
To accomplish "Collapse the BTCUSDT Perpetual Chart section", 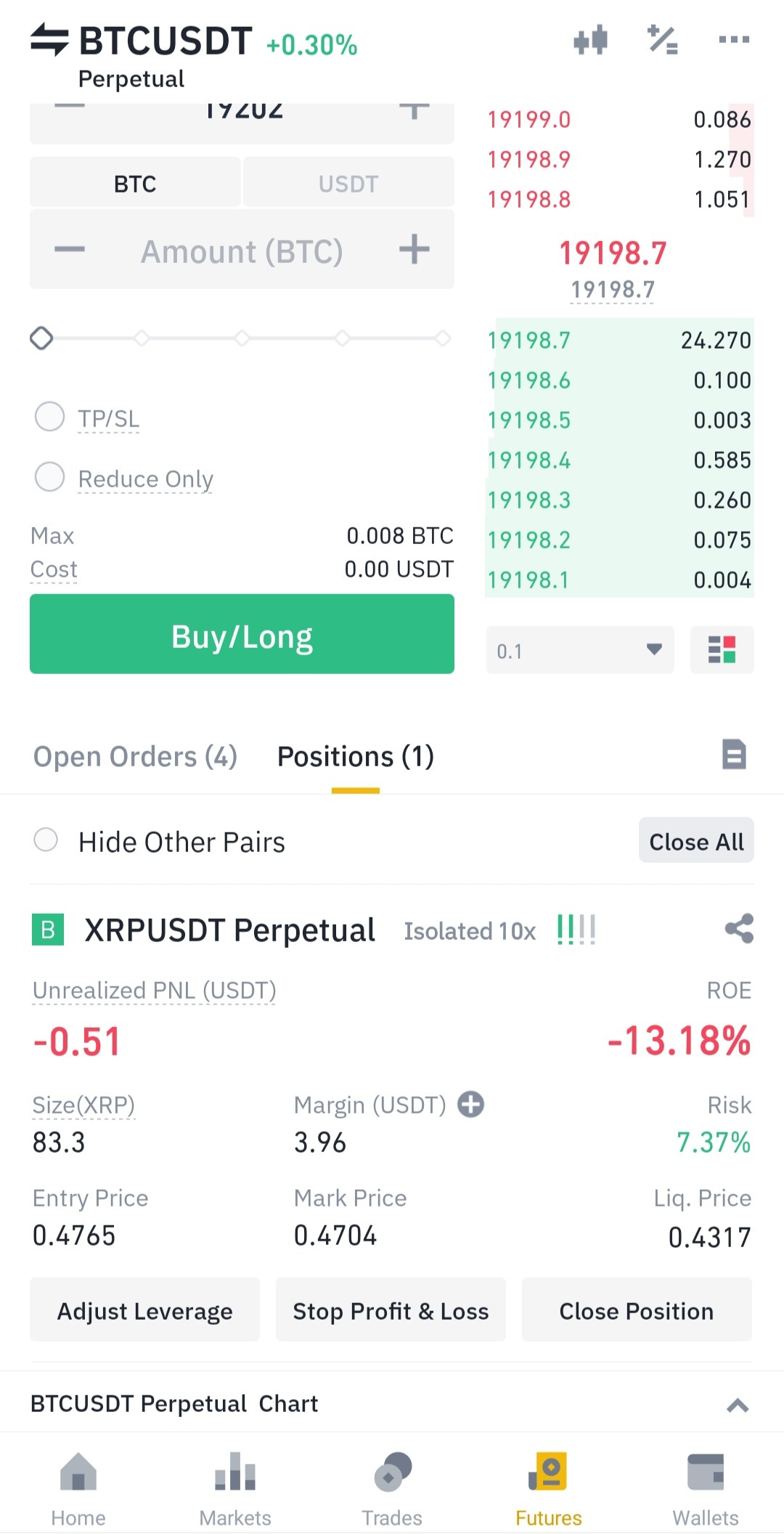I will [x=738, y=1405].
